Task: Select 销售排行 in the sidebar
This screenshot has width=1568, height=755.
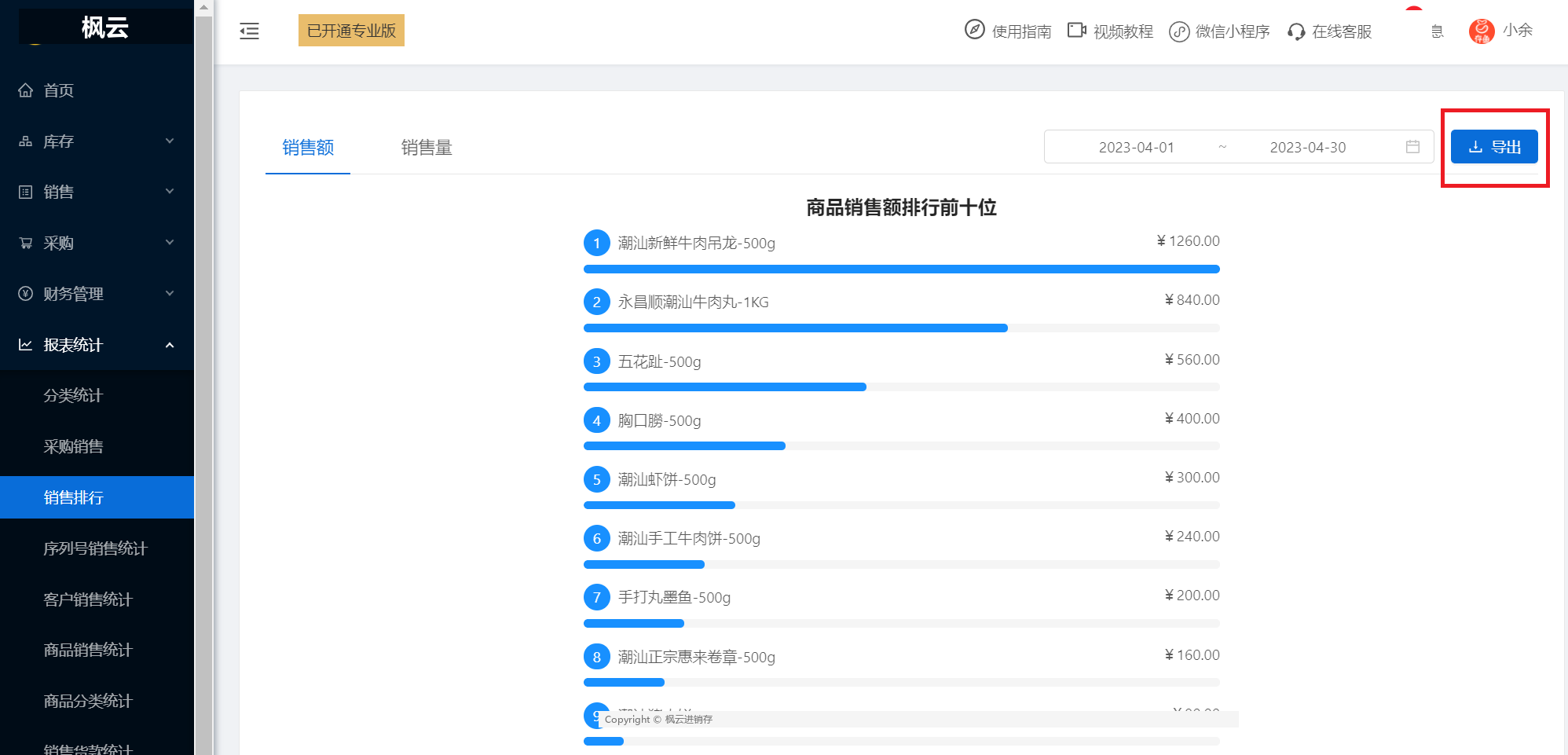Action: [x=97, y=497]
